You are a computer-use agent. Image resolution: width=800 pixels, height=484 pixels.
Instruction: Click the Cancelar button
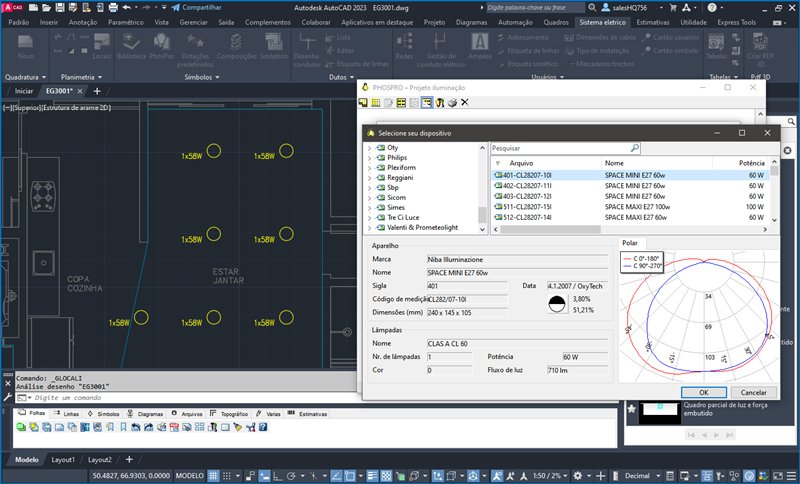753,392
